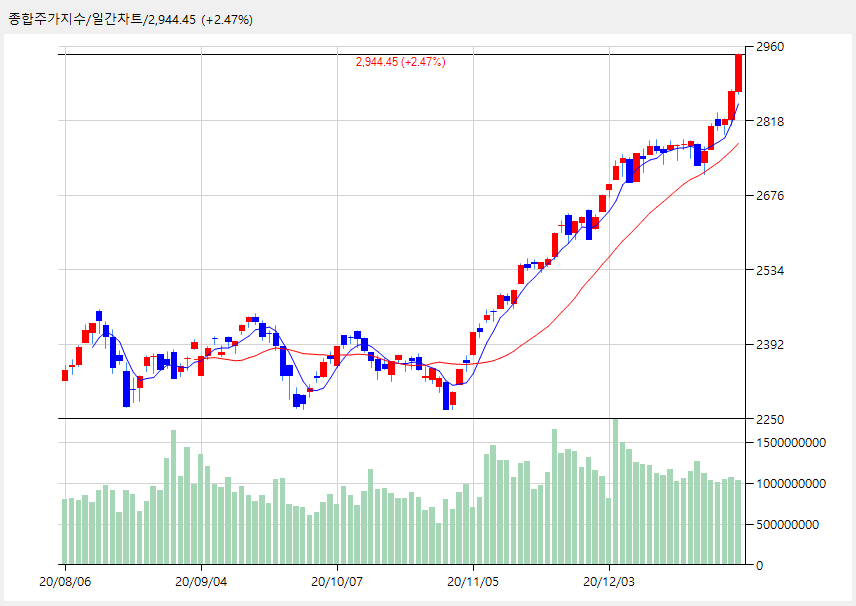Click the 20/11/05 date label

pyautogui.click(x=473, y=581)
